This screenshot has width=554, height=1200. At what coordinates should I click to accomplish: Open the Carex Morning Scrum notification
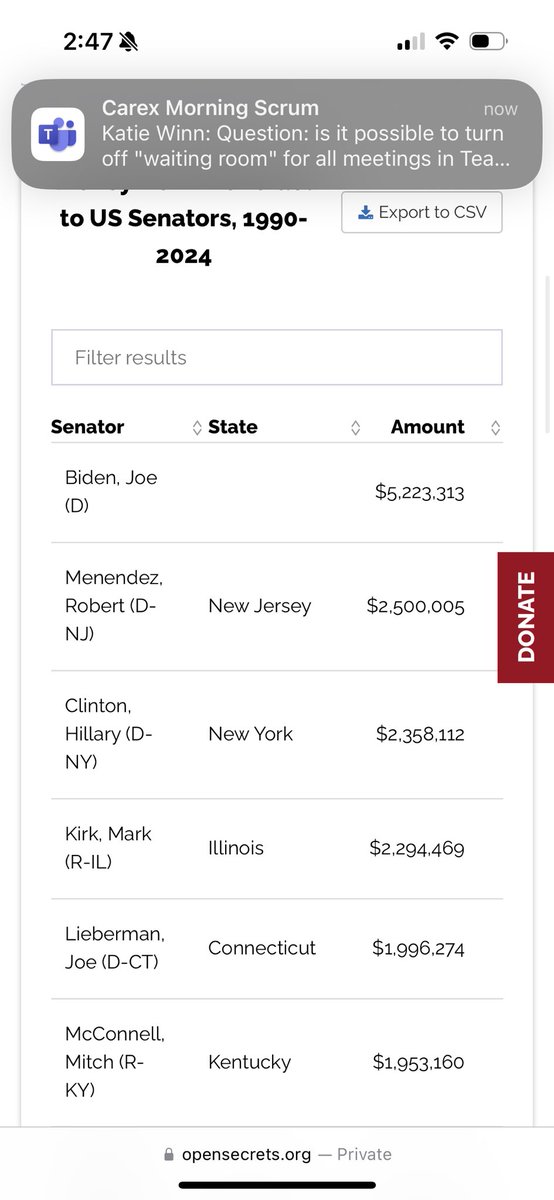pyautogui.click(x=277, y=134)
